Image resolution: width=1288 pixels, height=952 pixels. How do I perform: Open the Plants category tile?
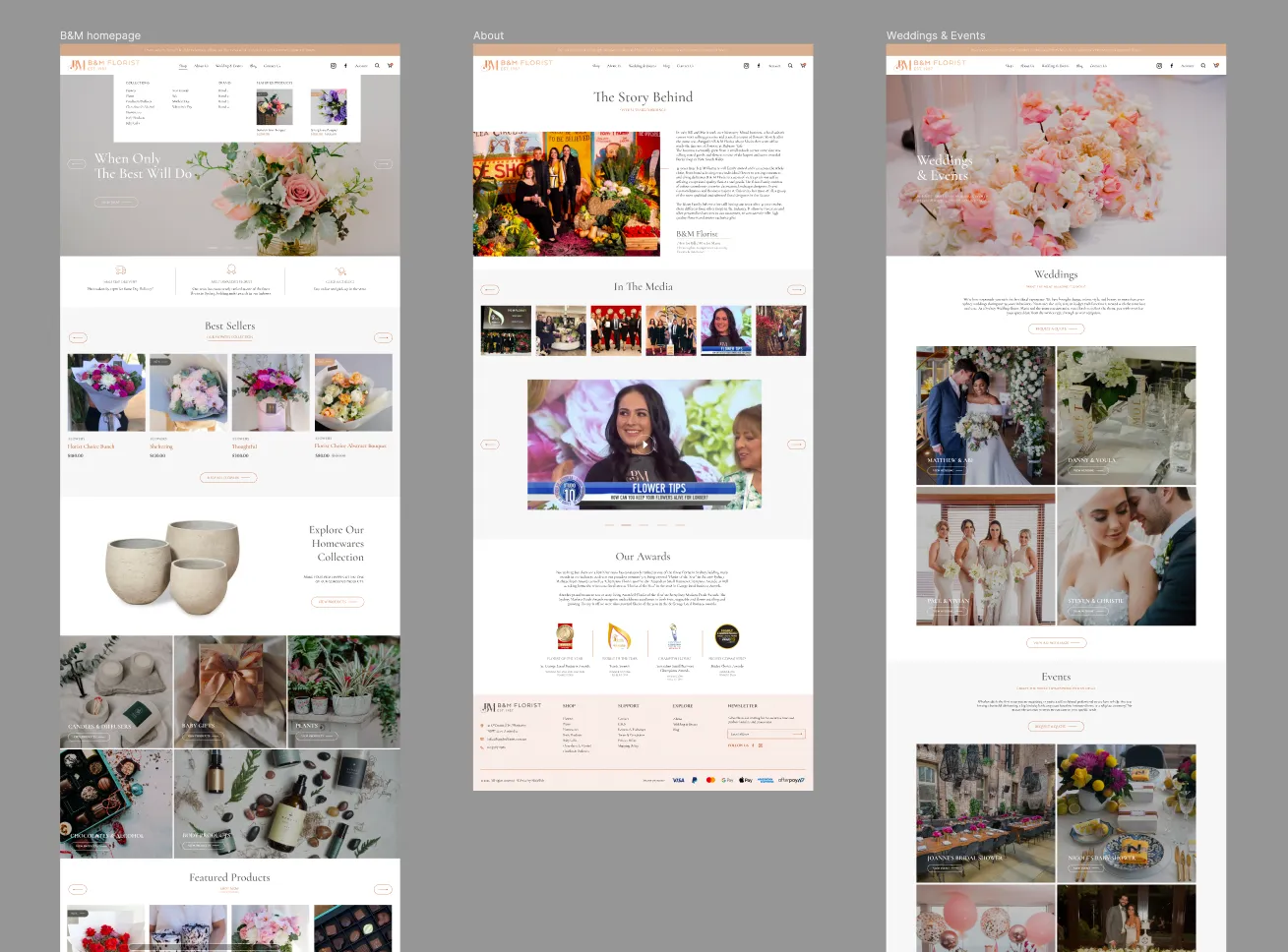click(344, 692)
